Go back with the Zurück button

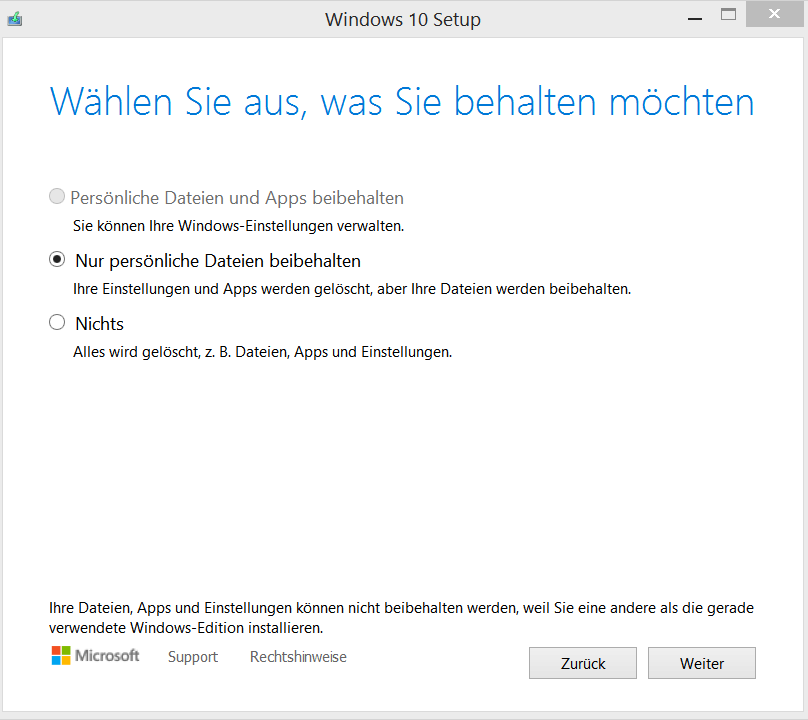coord(583,663)
